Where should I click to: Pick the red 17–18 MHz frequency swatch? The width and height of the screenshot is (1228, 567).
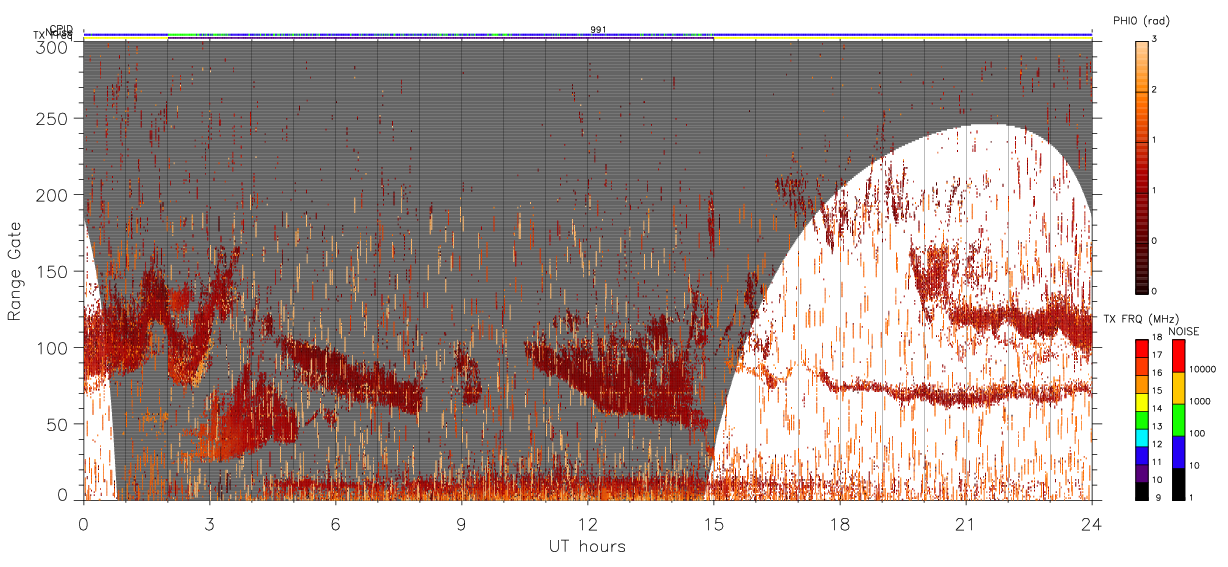[x=1143, y=349]
